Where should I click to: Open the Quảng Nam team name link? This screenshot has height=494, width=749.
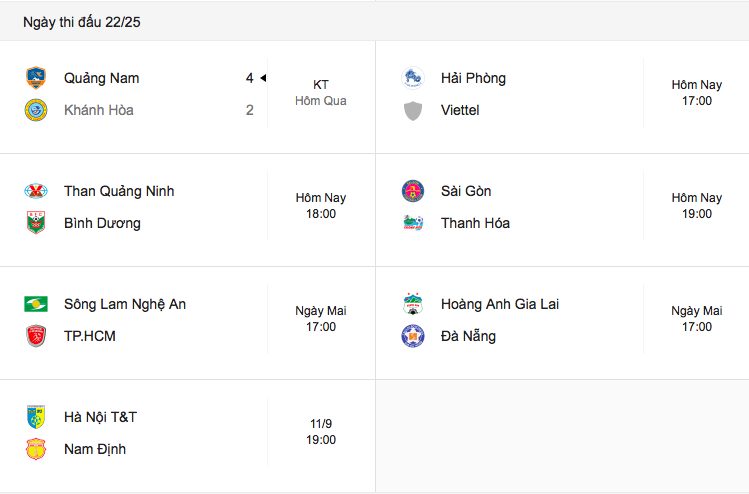coord(102,78)
